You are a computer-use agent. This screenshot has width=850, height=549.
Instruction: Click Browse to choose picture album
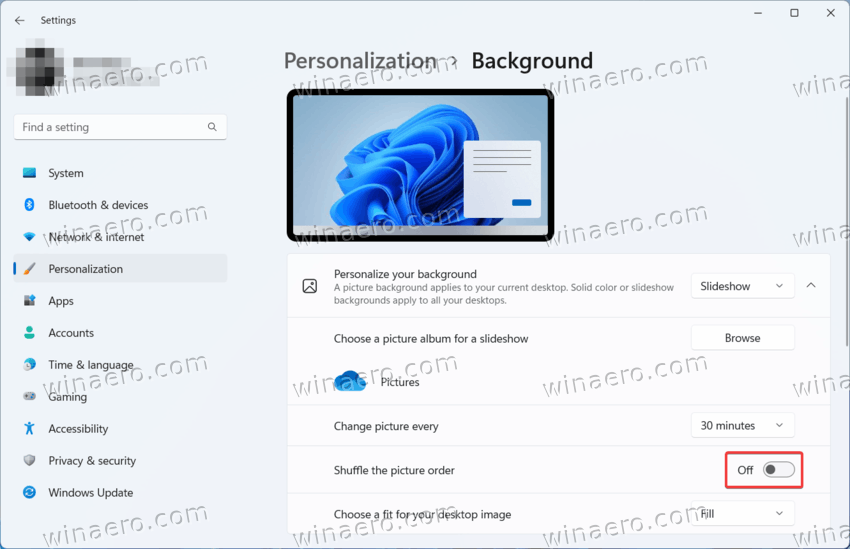pos(742,338)
